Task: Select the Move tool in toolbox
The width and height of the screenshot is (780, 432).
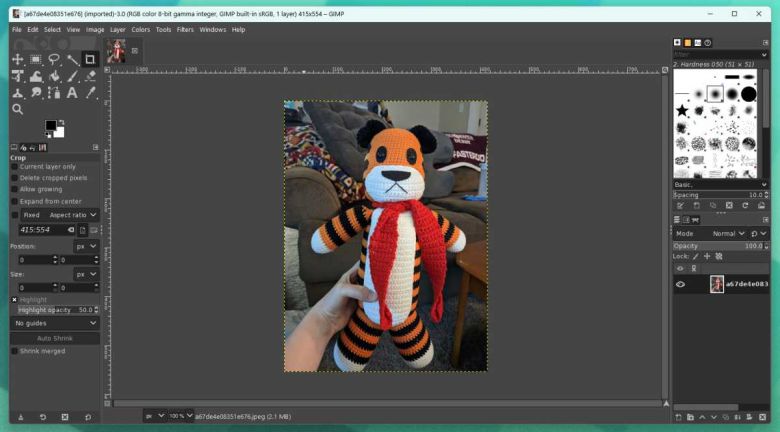Action: [x=17, y=60]
